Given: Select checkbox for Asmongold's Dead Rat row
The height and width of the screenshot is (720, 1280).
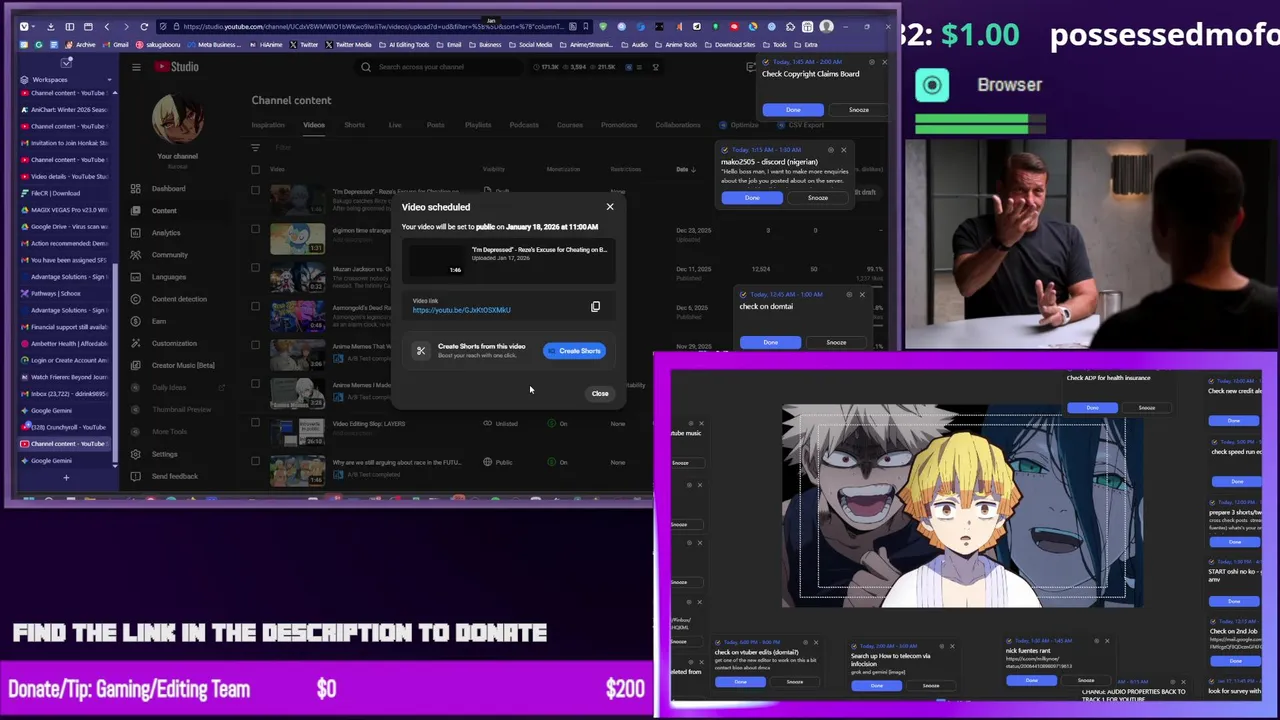Looking at the screenshot, I should coord(256,307).
